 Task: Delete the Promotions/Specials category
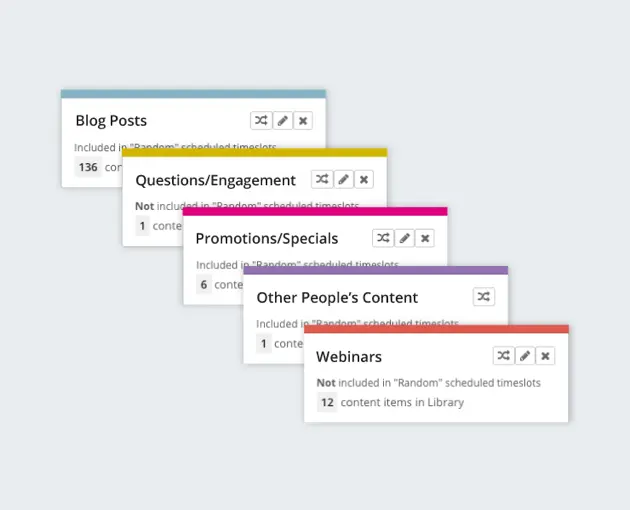[426, 238]
